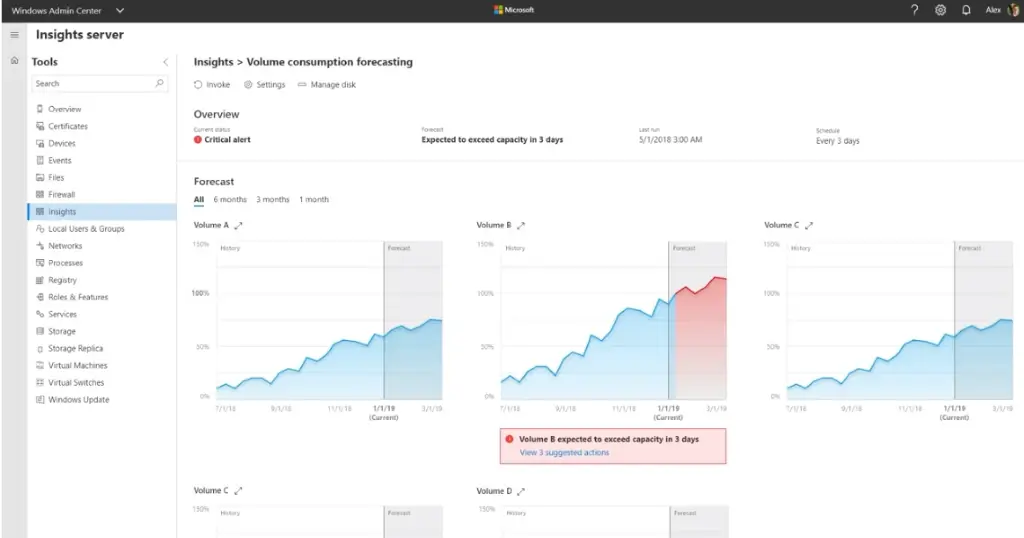Click the Files icon

40,177
